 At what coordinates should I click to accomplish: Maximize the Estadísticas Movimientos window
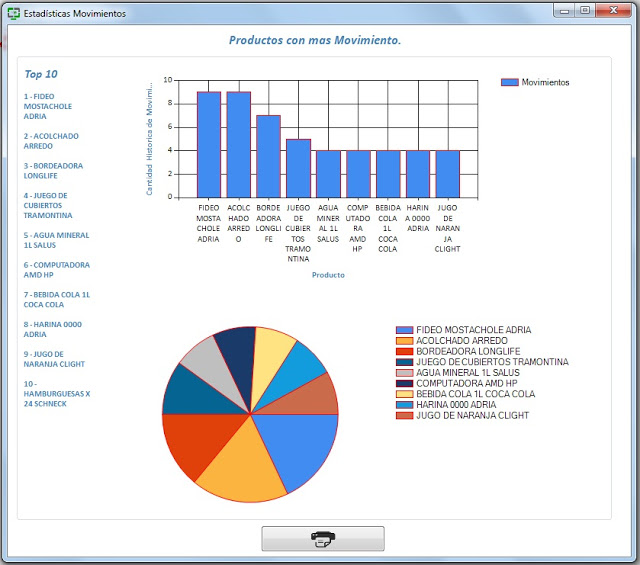[x=585, y=10]
